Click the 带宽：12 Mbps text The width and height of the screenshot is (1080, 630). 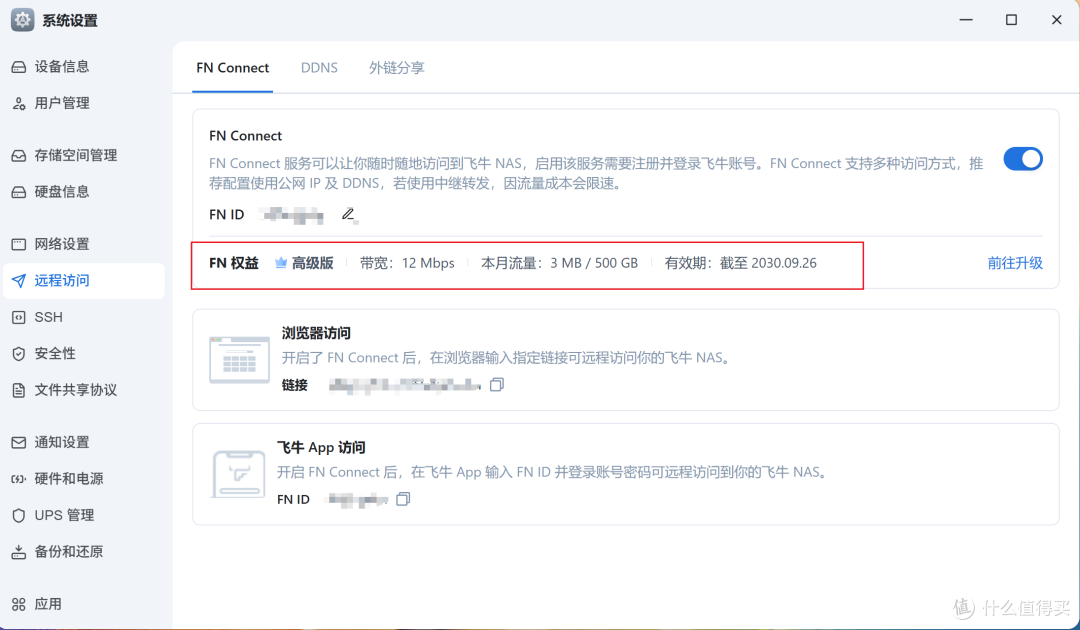click(407, 263)
